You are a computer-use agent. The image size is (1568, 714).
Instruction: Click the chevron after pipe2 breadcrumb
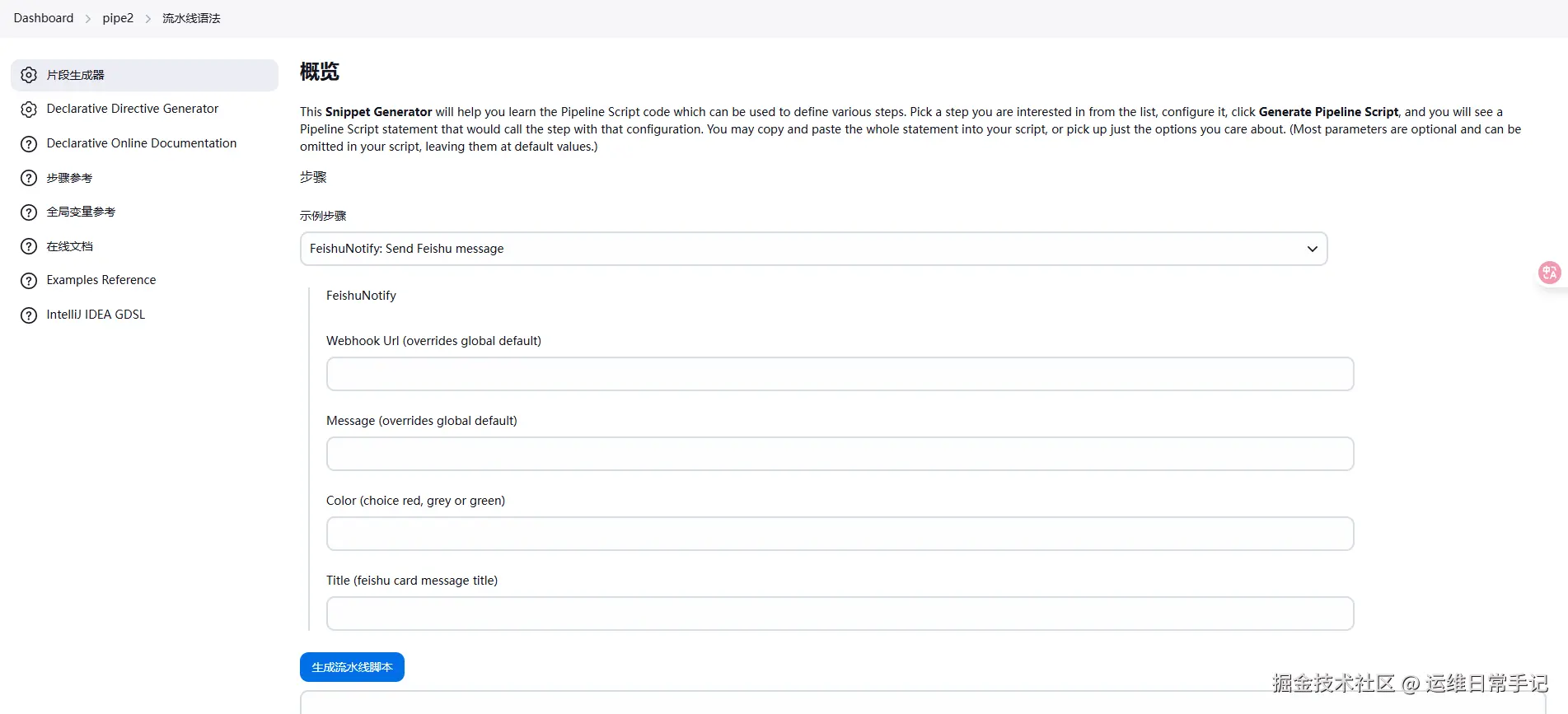(x=148, y=19)
